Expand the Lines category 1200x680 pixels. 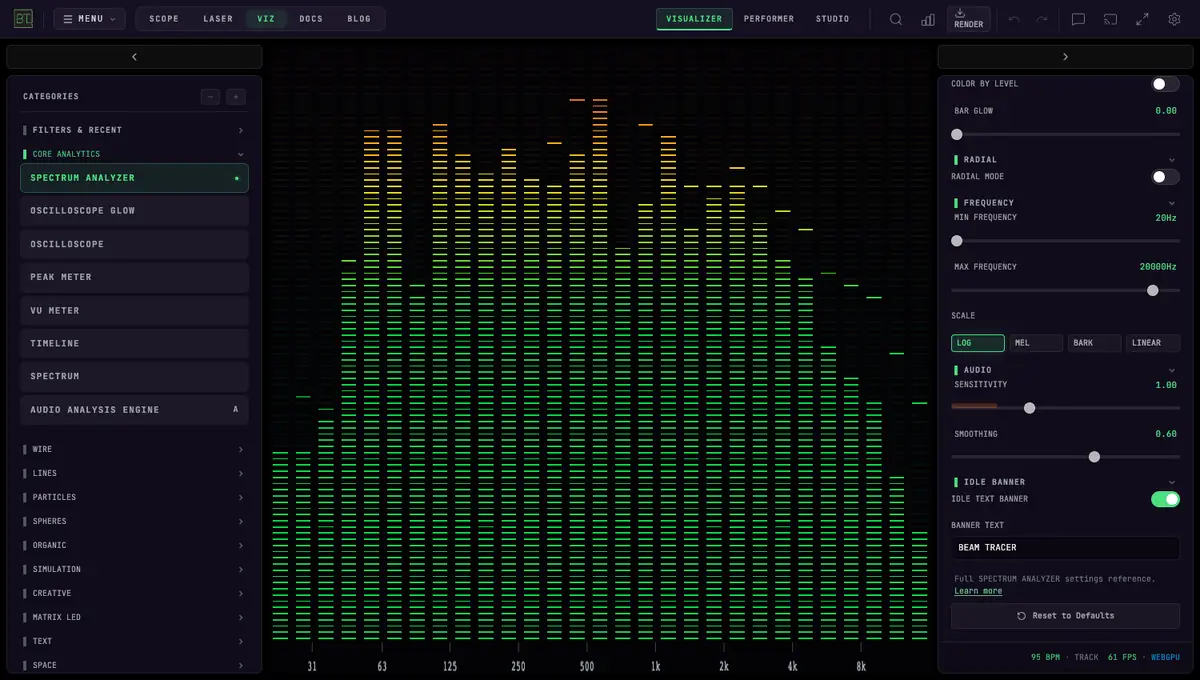pyautogui.click(x=134, y=473)
